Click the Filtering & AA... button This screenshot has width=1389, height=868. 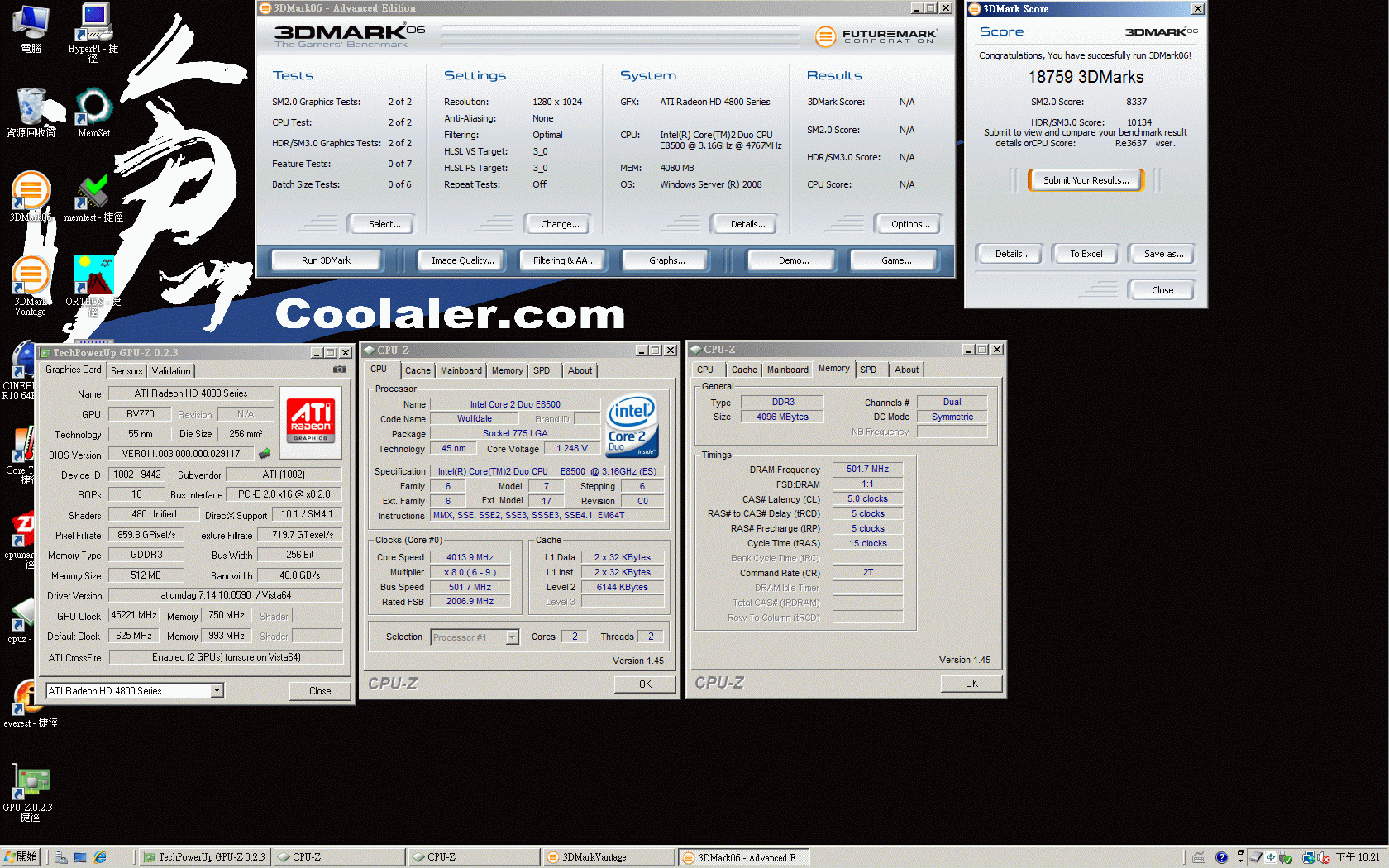pyautogui.click(x=564, y=260)
